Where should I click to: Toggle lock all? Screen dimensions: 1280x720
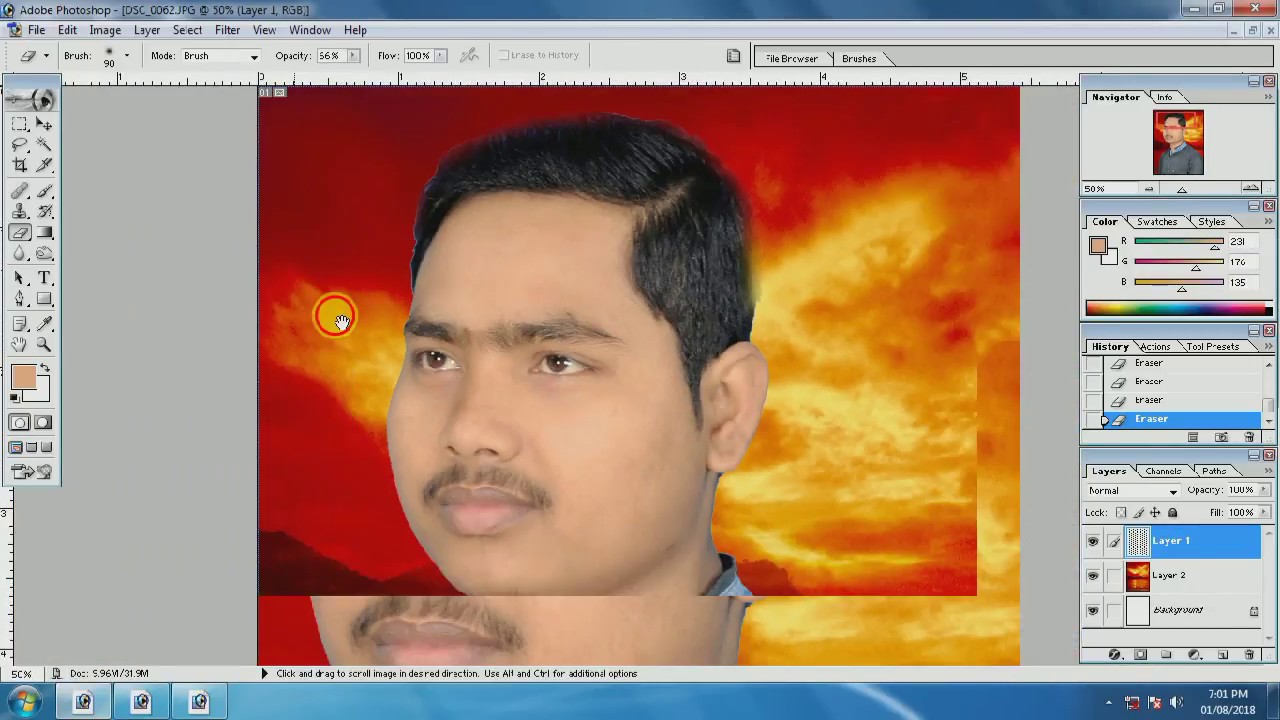1172,513
